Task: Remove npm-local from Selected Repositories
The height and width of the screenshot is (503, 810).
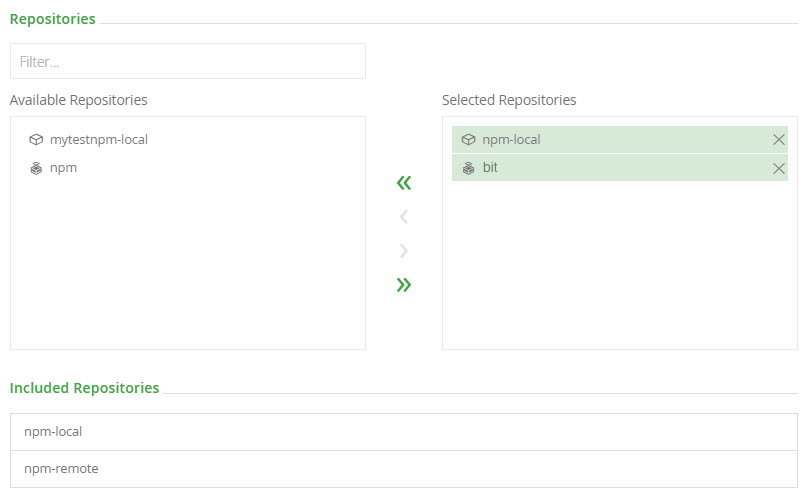Action: (x=779, y=140)
